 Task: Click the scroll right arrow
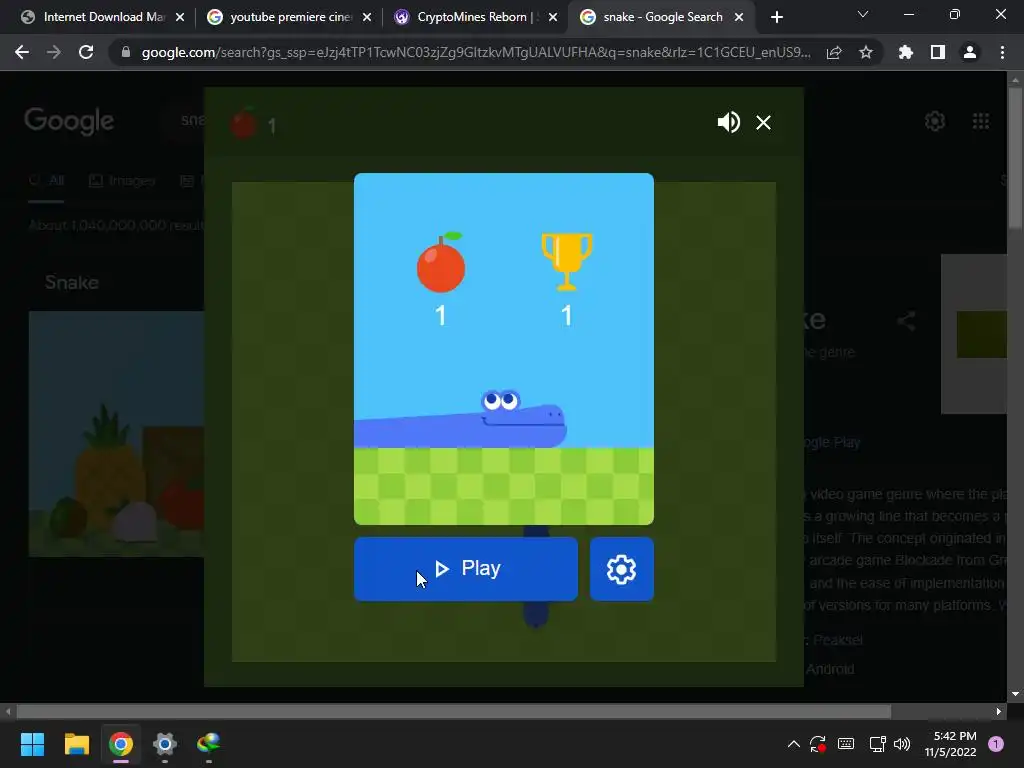click(999, 711)
